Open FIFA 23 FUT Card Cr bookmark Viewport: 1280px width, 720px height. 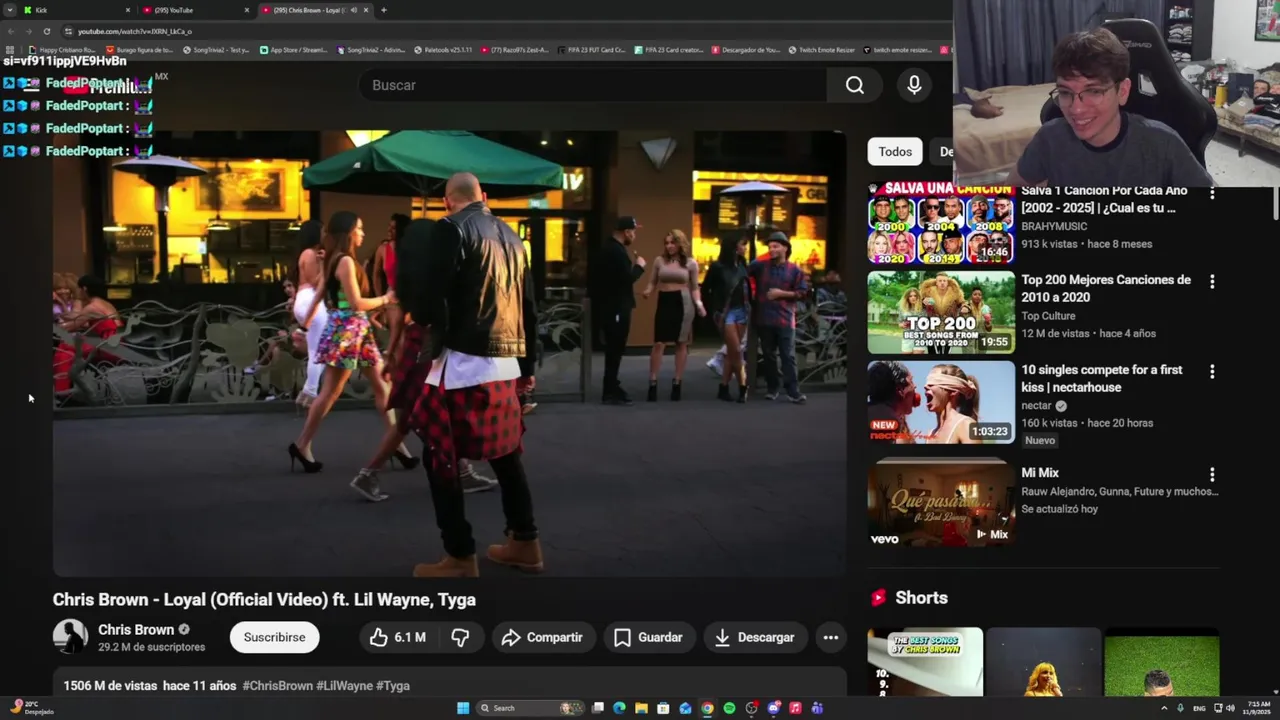coord(592,49)
